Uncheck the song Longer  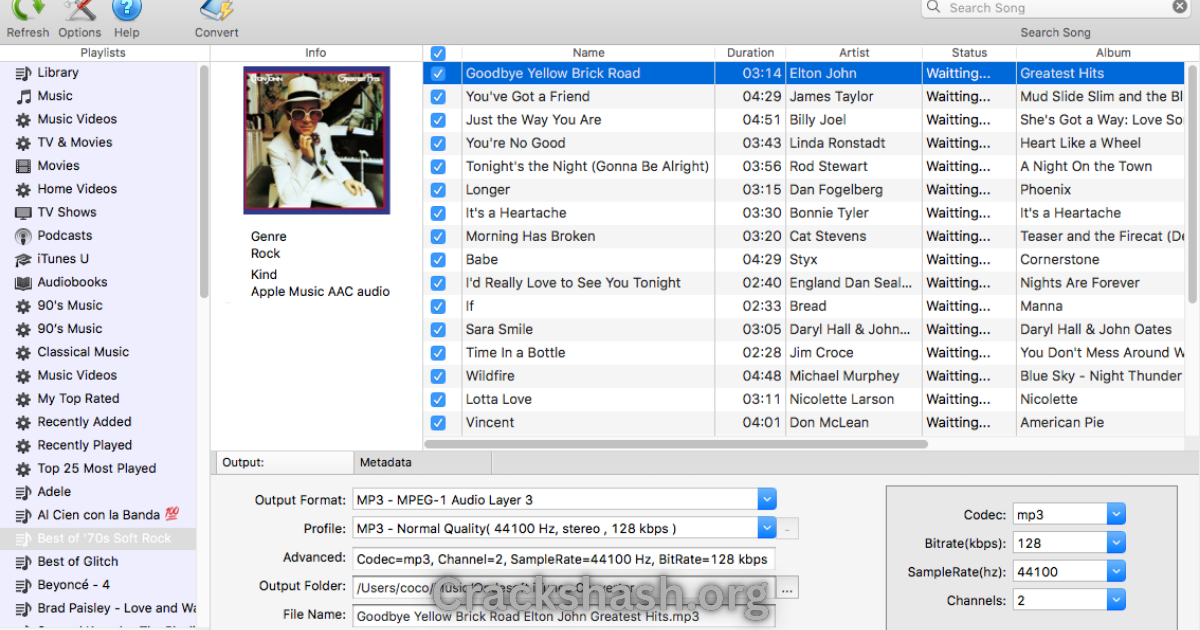click(x=437, y=190)
